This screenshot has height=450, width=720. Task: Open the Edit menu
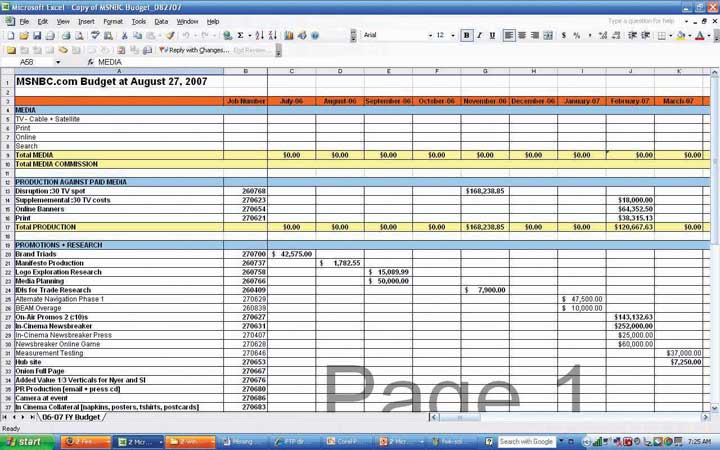(43, 22)
